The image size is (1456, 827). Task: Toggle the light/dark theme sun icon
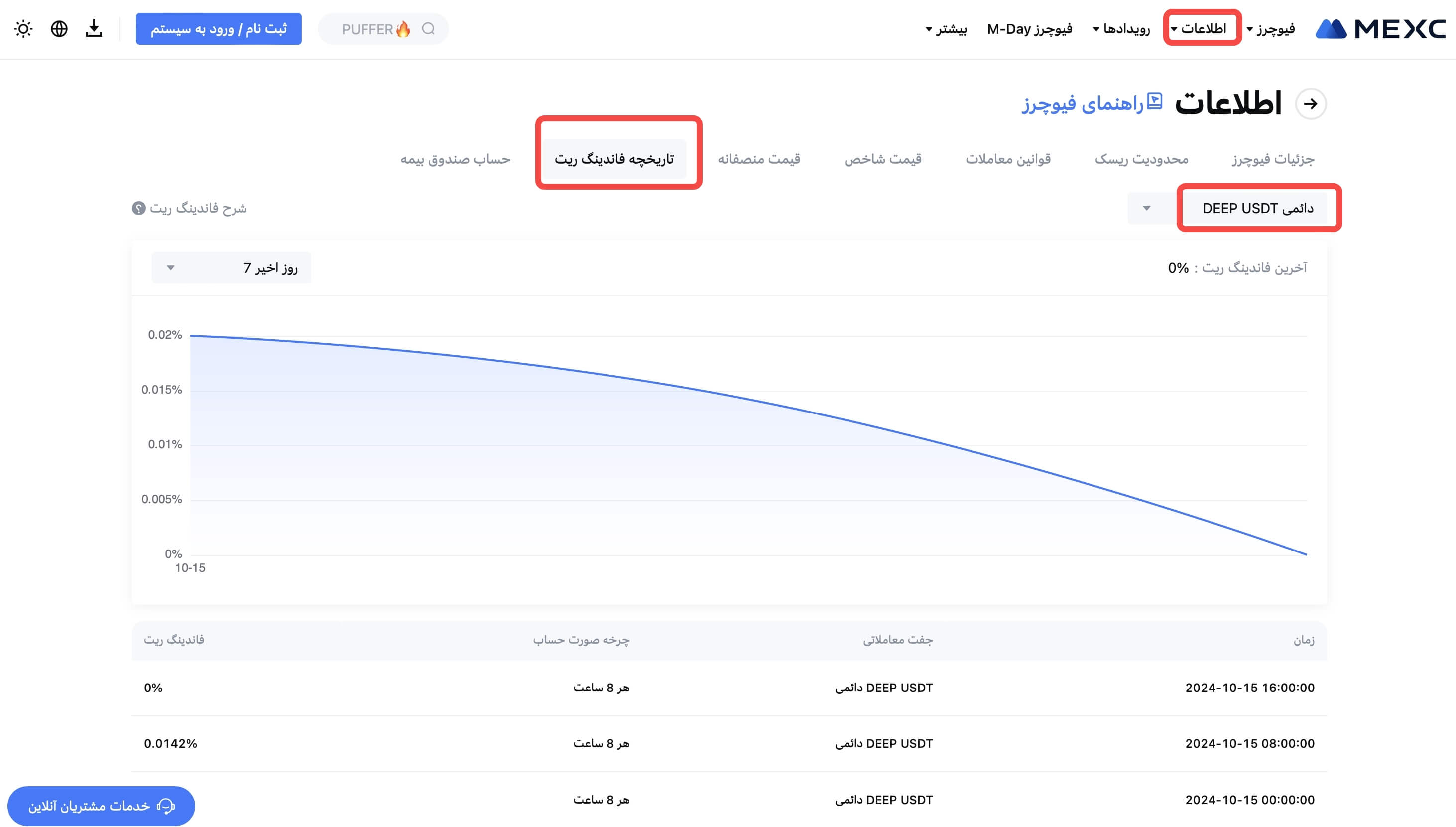[x=23, y=29]
